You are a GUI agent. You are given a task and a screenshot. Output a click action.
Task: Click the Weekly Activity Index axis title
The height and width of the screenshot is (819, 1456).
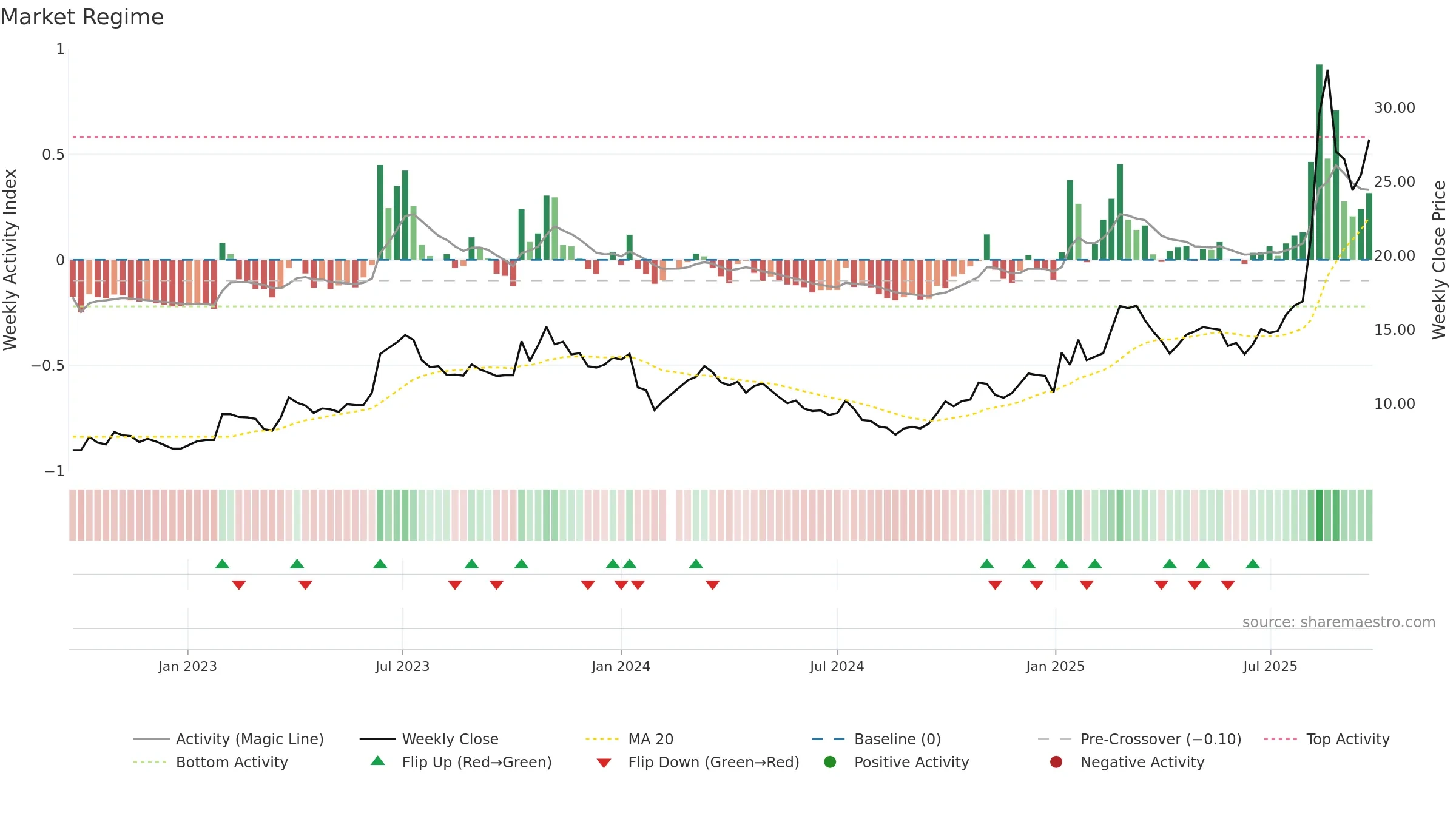coord(10,260)
